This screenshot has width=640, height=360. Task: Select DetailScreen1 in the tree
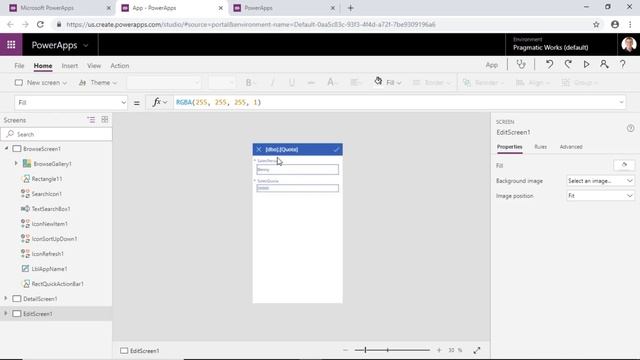tap(40, 299)
